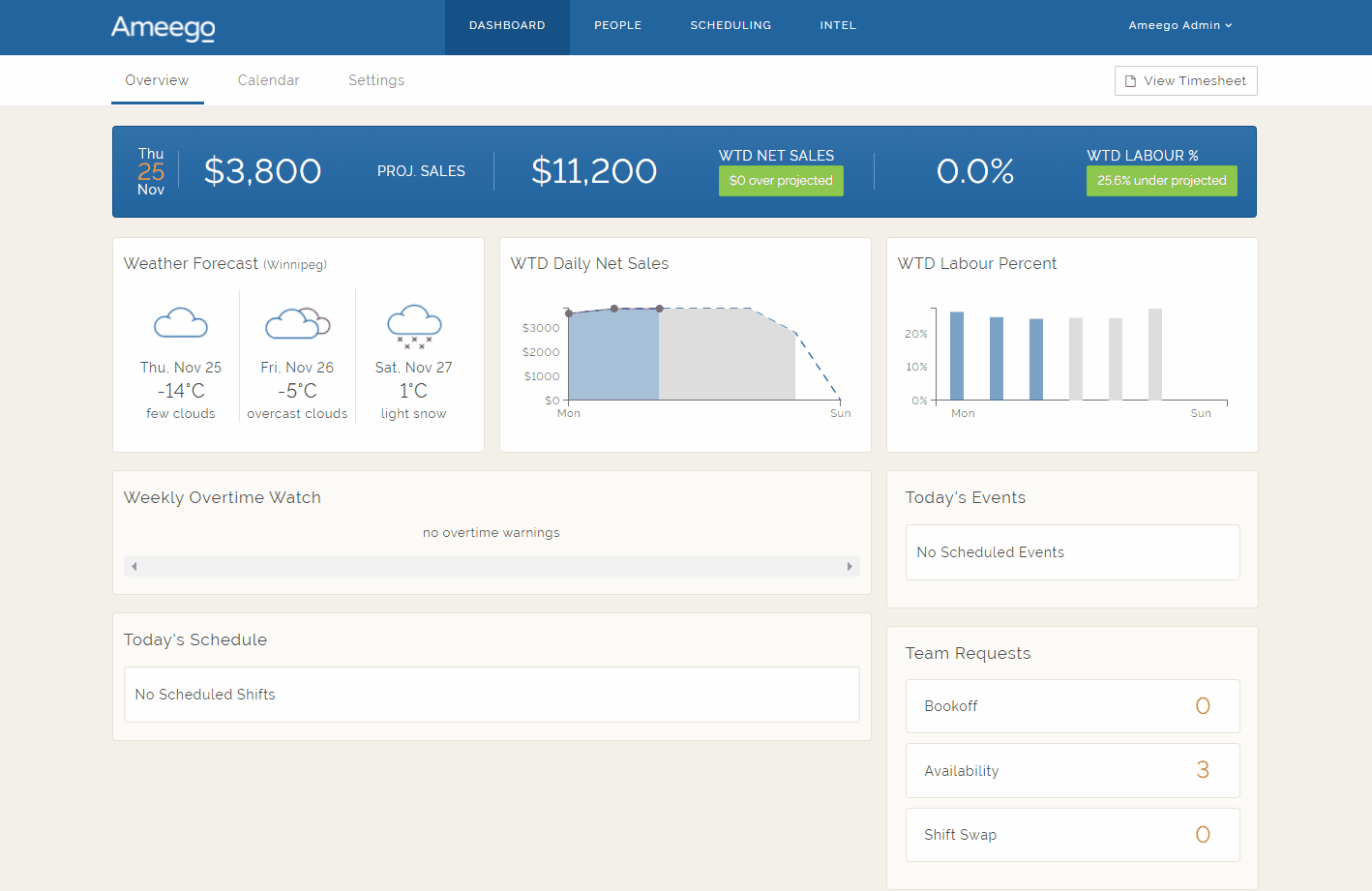Click the overcast clouds icon for Friday
Image resolution: width=1372 pixels, height=891 pixels.
tap(297, 323)
